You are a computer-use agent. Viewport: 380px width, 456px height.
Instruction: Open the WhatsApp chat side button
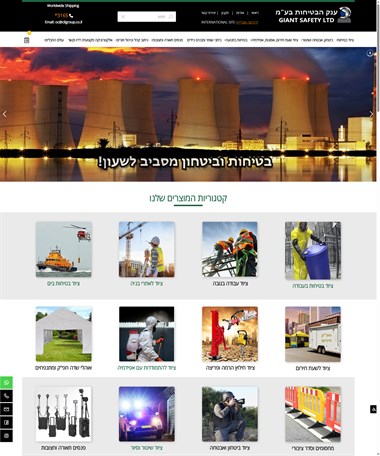(6, 382)
